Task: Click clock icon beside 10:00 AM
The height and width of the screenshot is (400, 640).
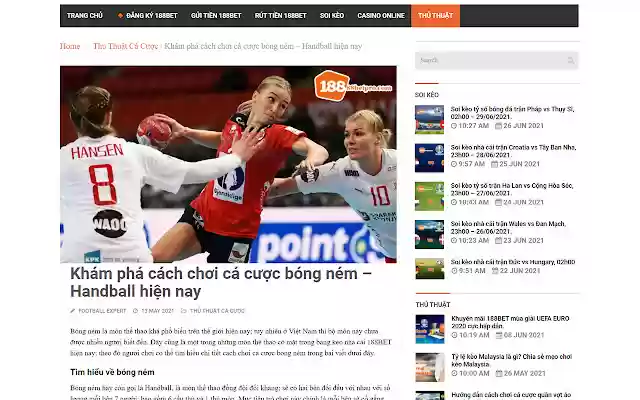Action: [454, 373]
